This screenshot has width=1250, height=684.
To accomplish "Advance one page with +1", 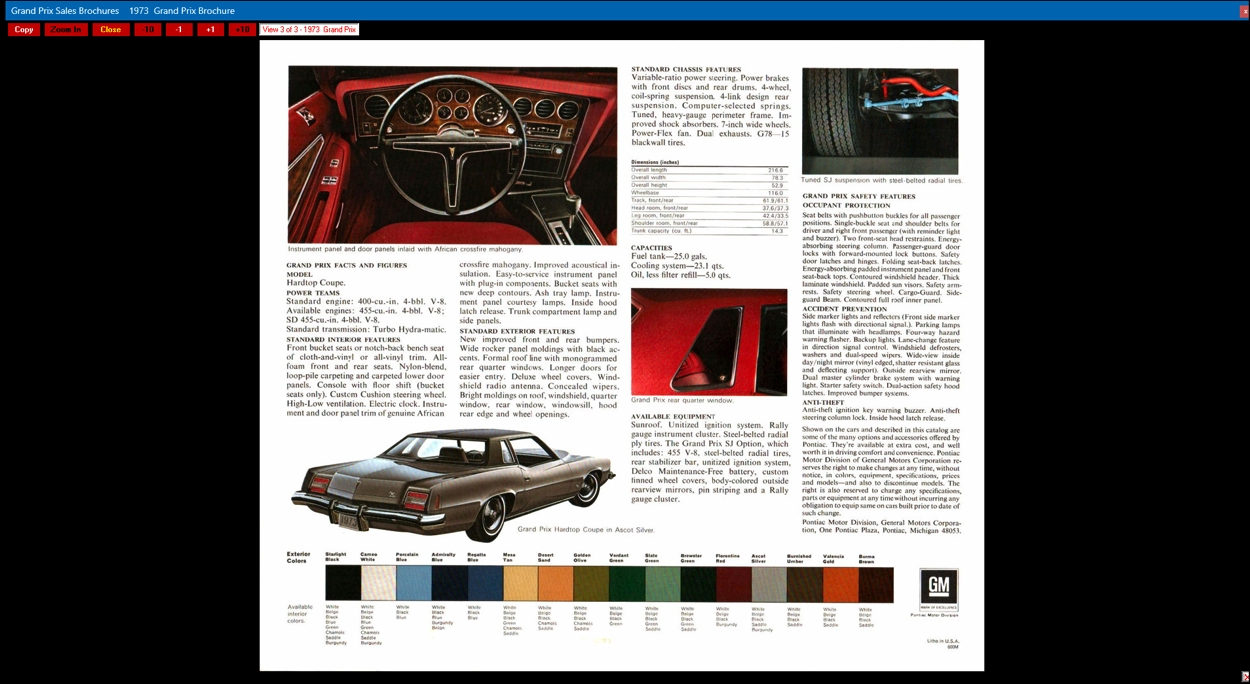I will pyautogui.click(x=210, y=30).
